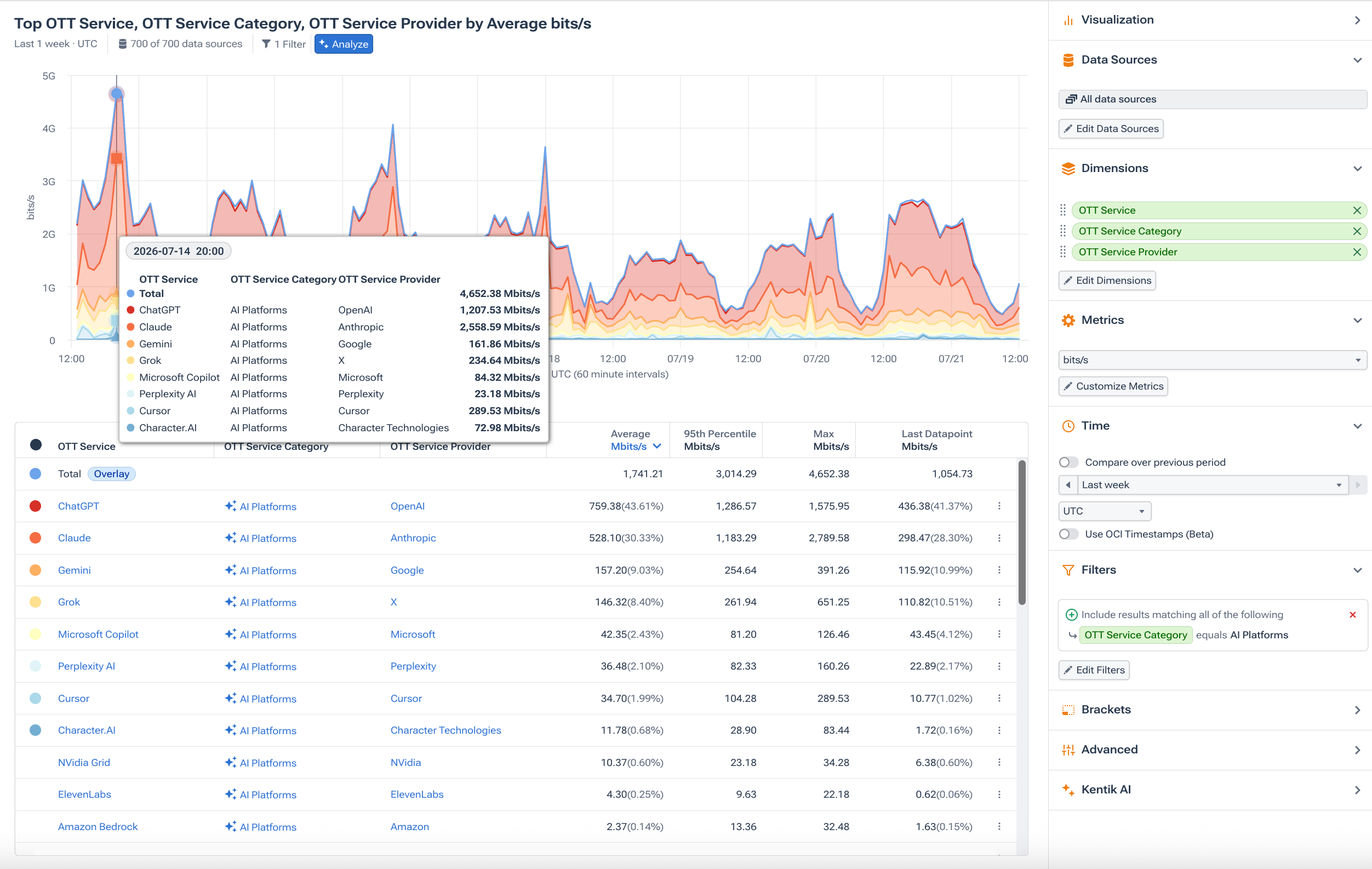Go to the previous time period arrow
This screenshot has height=869, width=1372.
[1068, 485]
